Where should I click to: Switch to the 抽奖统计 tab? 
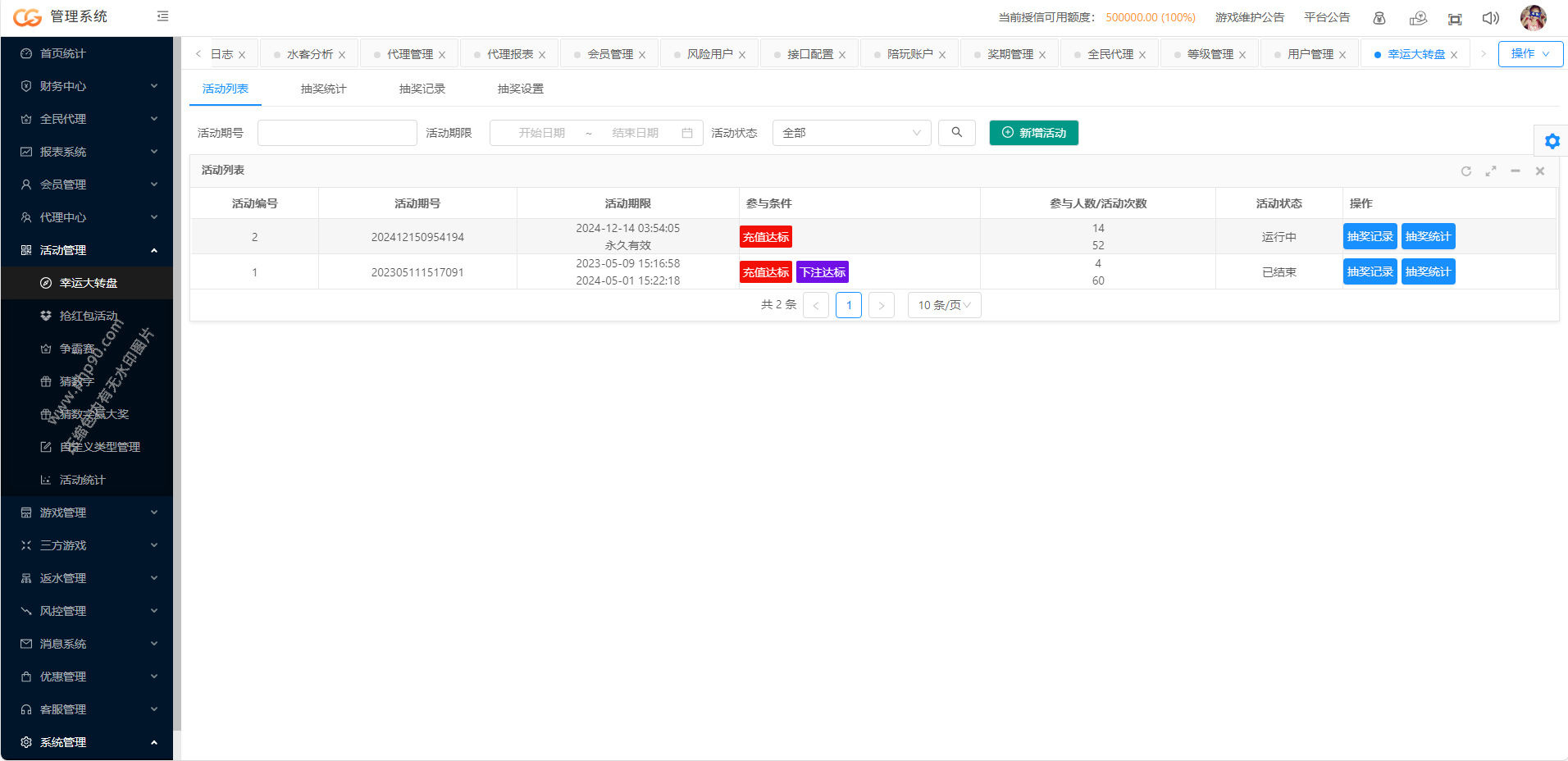tap(323, 89)
